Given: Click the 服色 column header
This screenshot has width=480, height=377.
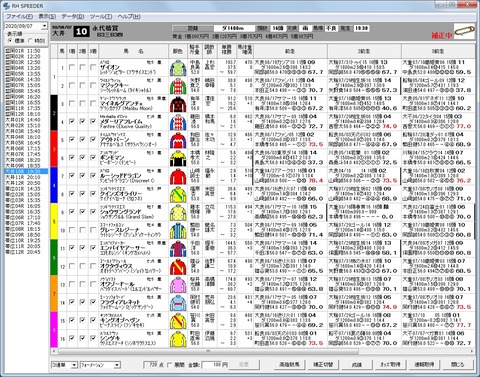Looking at the screenshot, I should [178, 51].
